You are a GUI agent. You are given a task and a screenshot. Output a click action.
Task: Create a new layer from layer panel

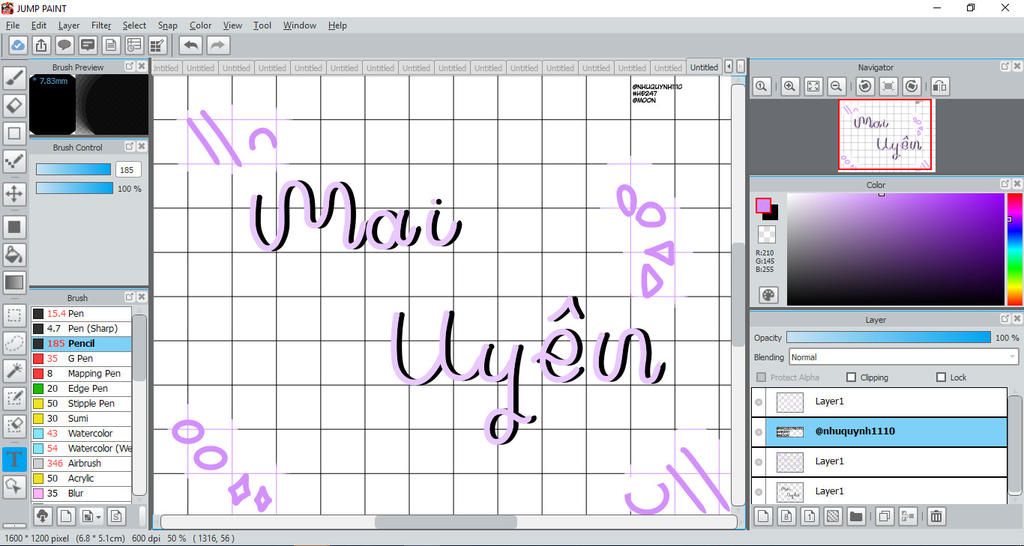[x=762, y=516]
